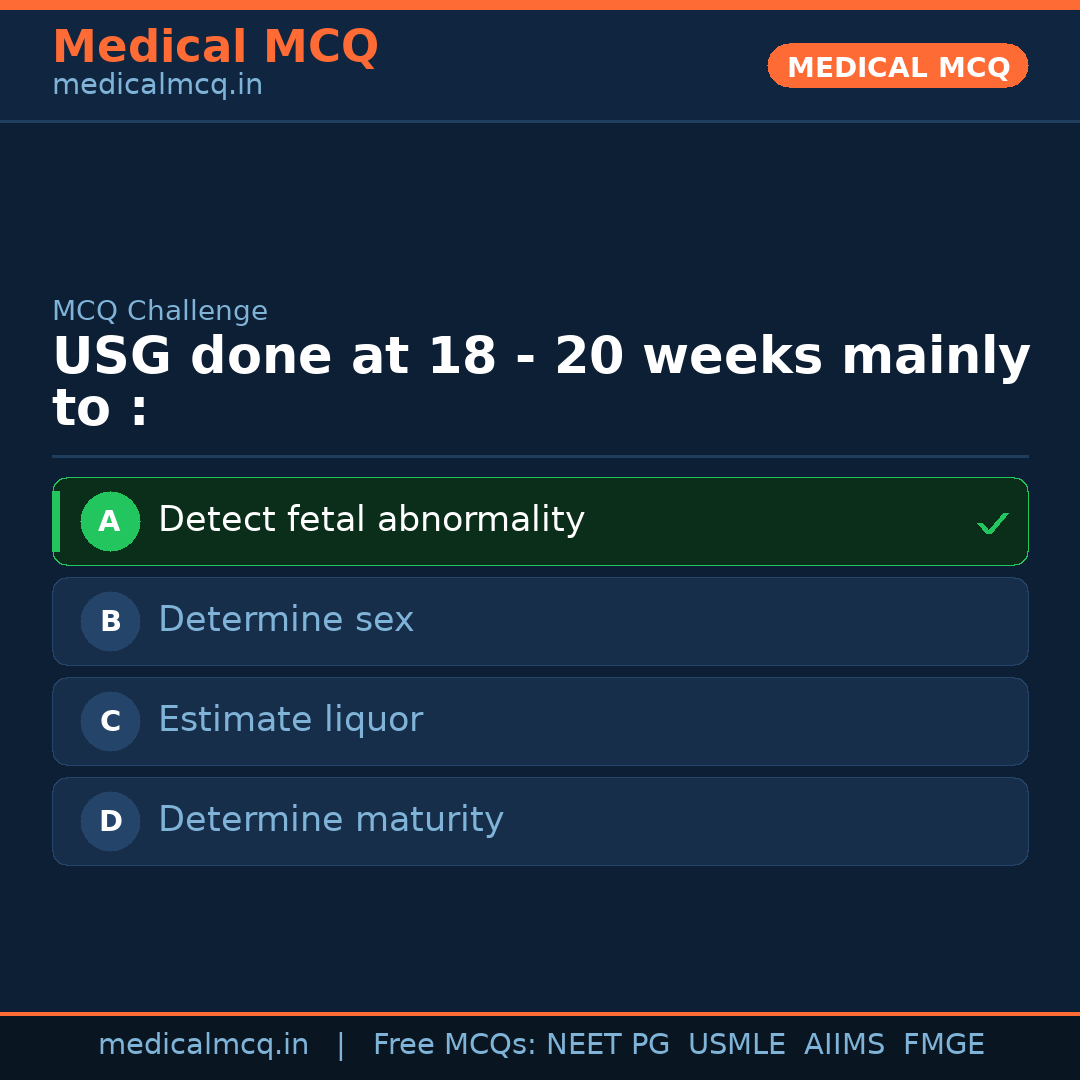Click the Medical MCQ site logo text
1080x1080 pixels.
point(215,47)
